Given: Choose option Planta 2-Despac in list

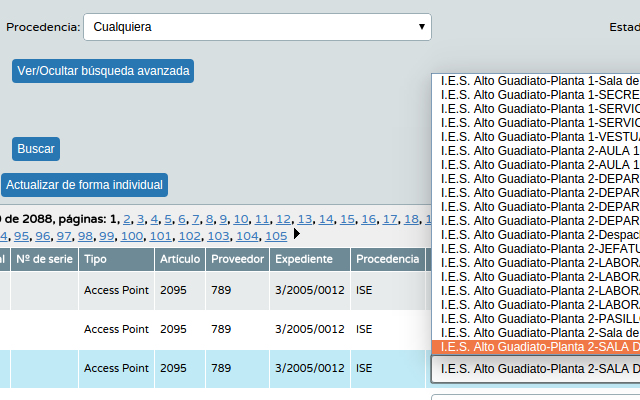Looking at the screenshot, I should coord(536,235).
